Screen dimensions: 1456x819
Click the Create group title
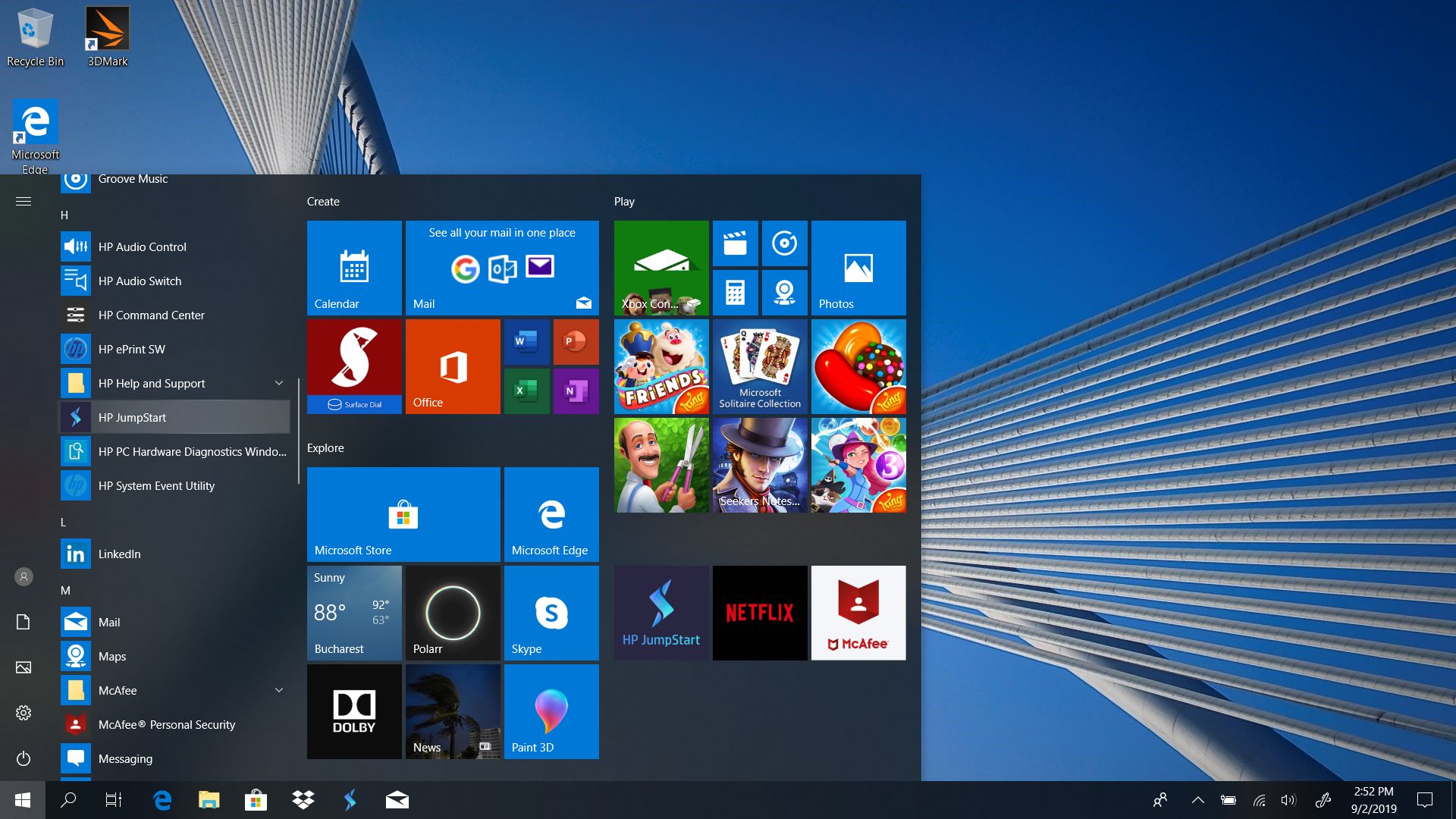coord(323,202)
